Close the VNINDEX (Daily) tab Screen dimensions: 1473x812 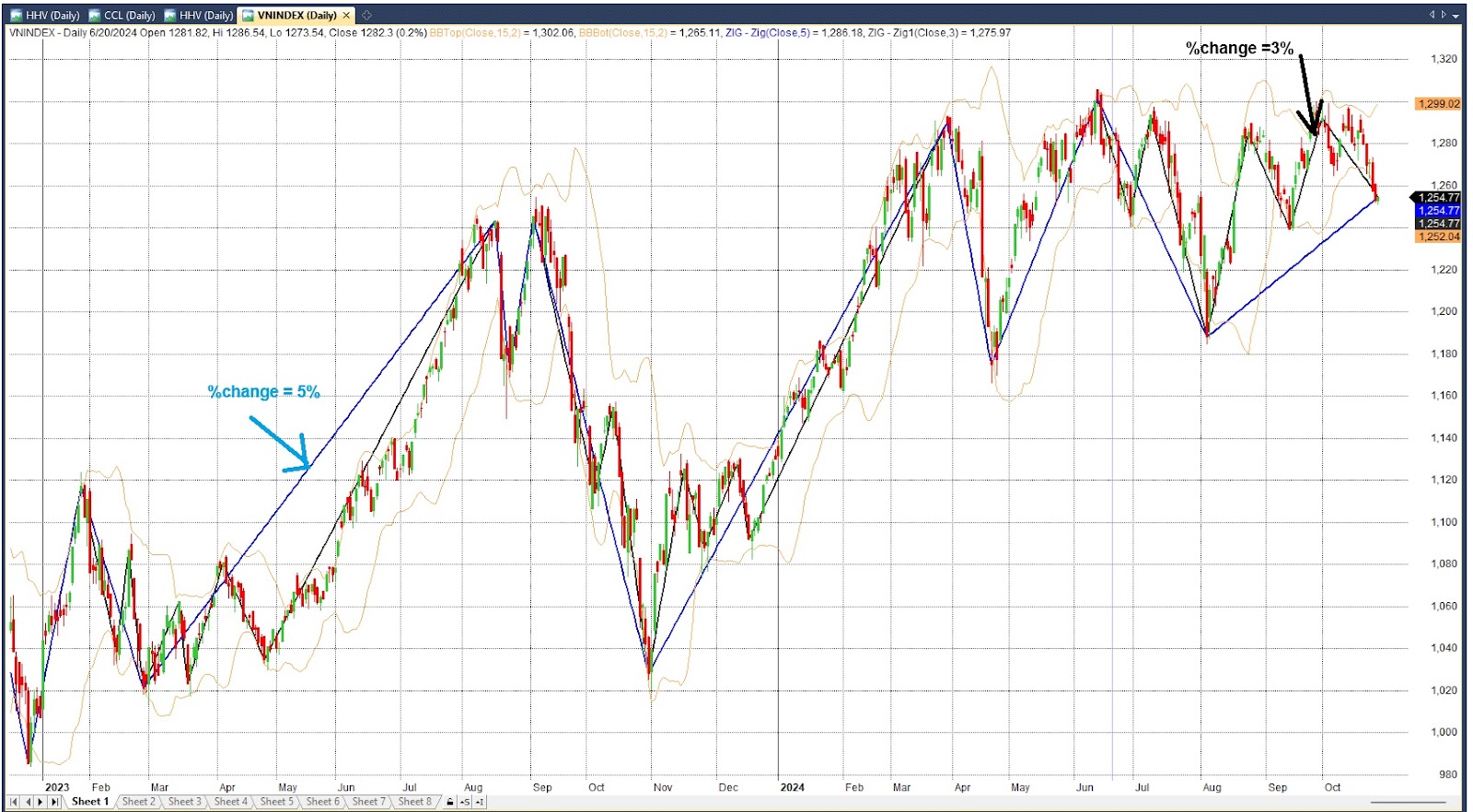point(346,15)
